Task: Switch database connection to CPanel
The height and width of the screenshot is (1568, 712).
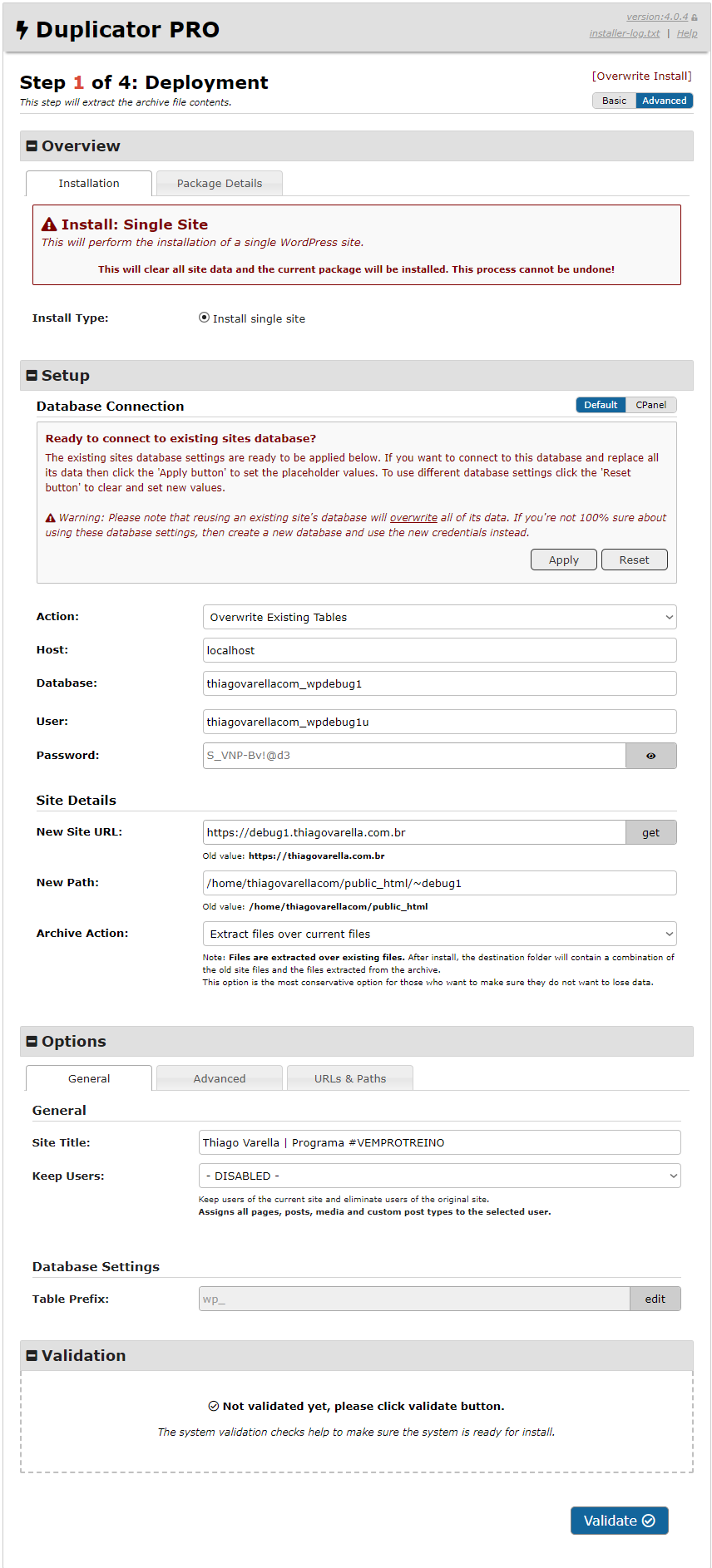Action: point(650,405)
